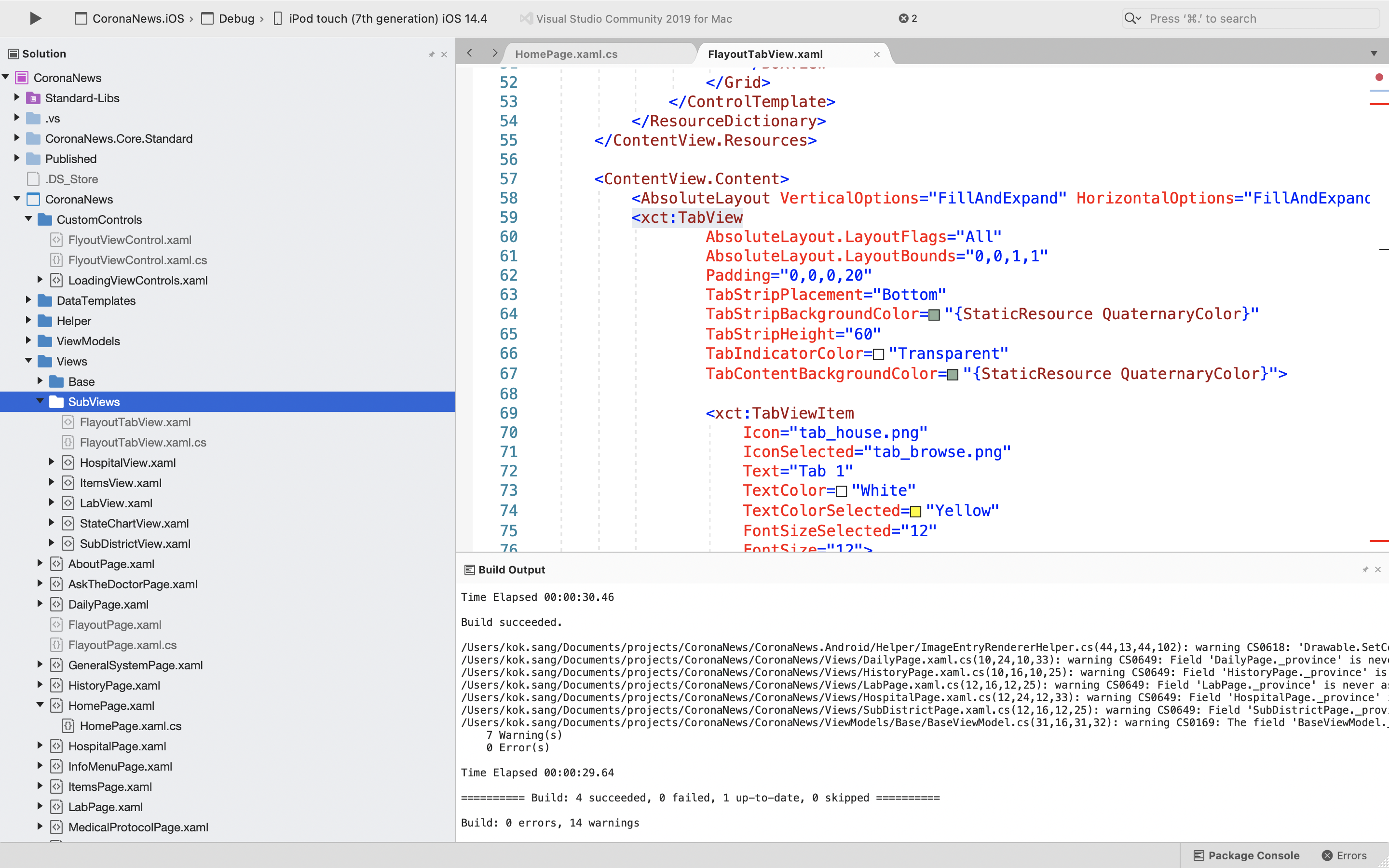Expand the ViewModels folder

pos(29,340)
